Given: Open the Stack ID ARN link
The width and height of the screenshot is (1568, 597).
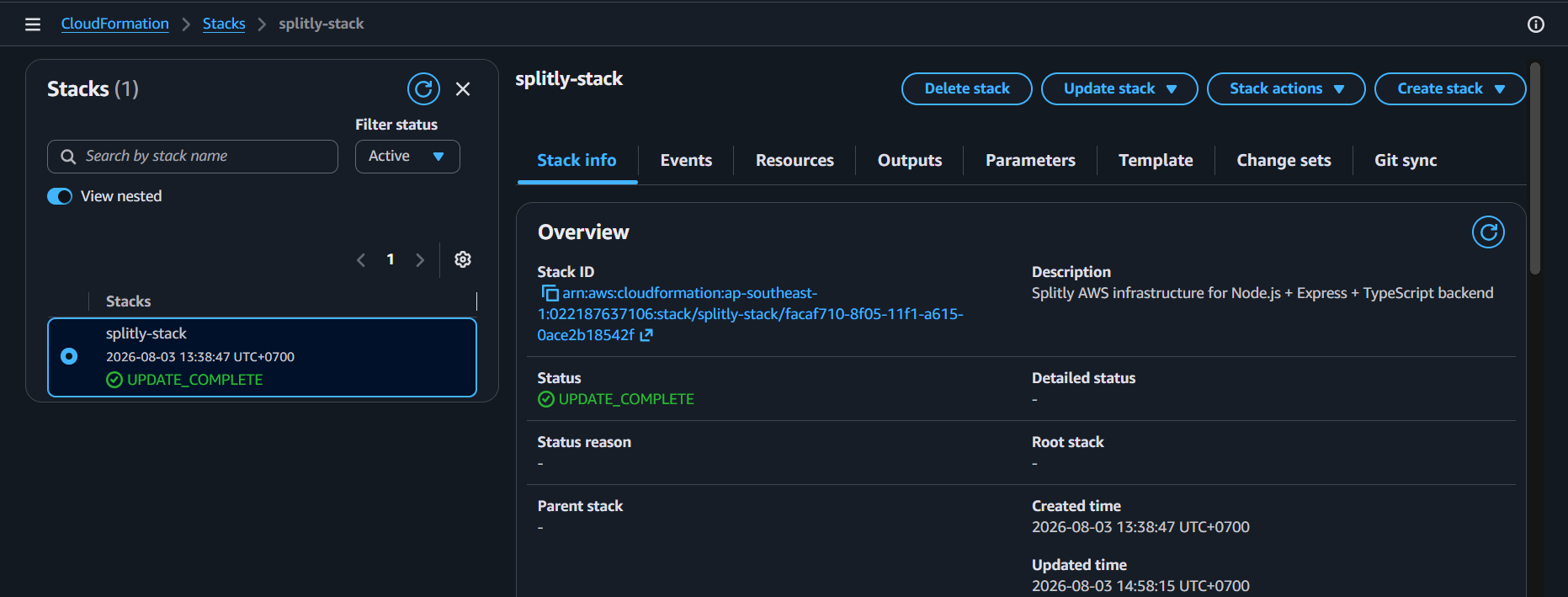Looking at the screenshot, I should coord(750,314).
